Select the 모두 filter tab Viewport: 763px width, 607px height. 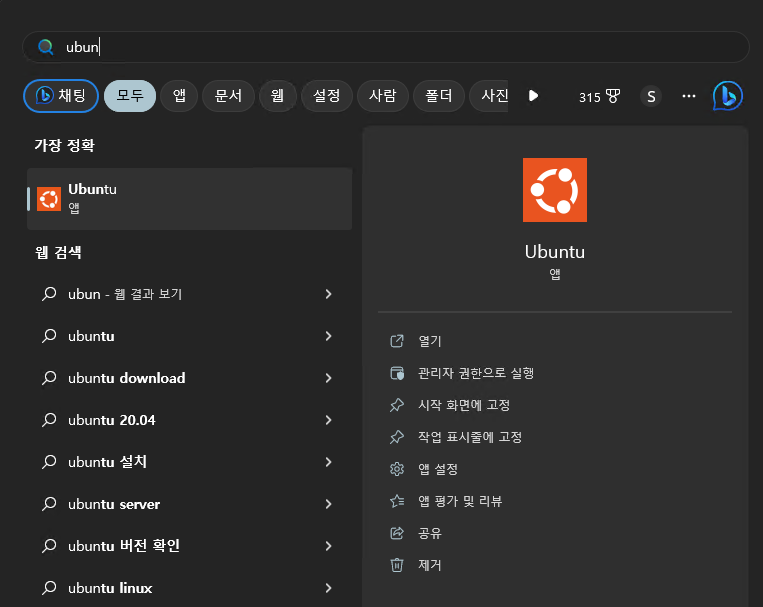pos(130,96)
